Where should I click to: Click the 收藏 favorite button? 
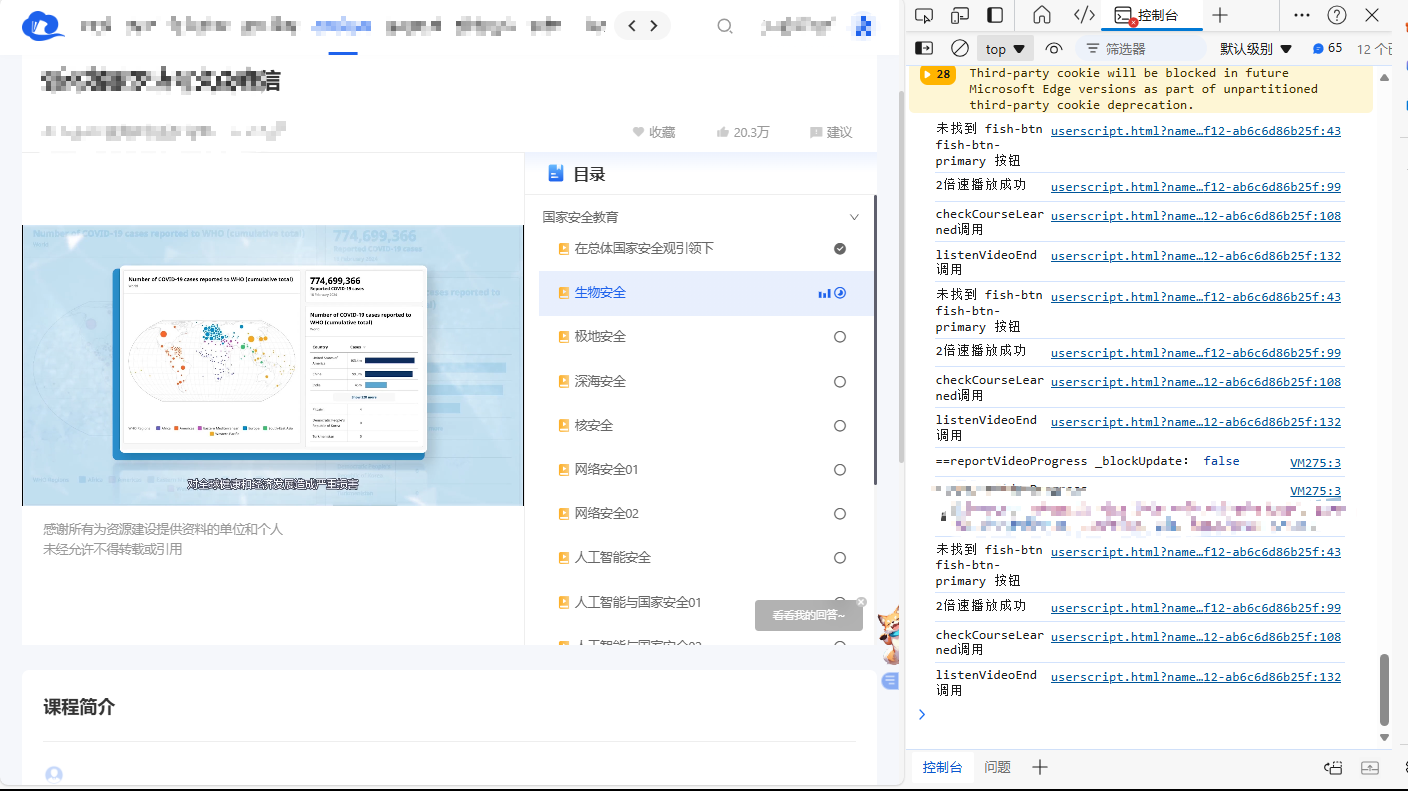[x=654, y=132]
